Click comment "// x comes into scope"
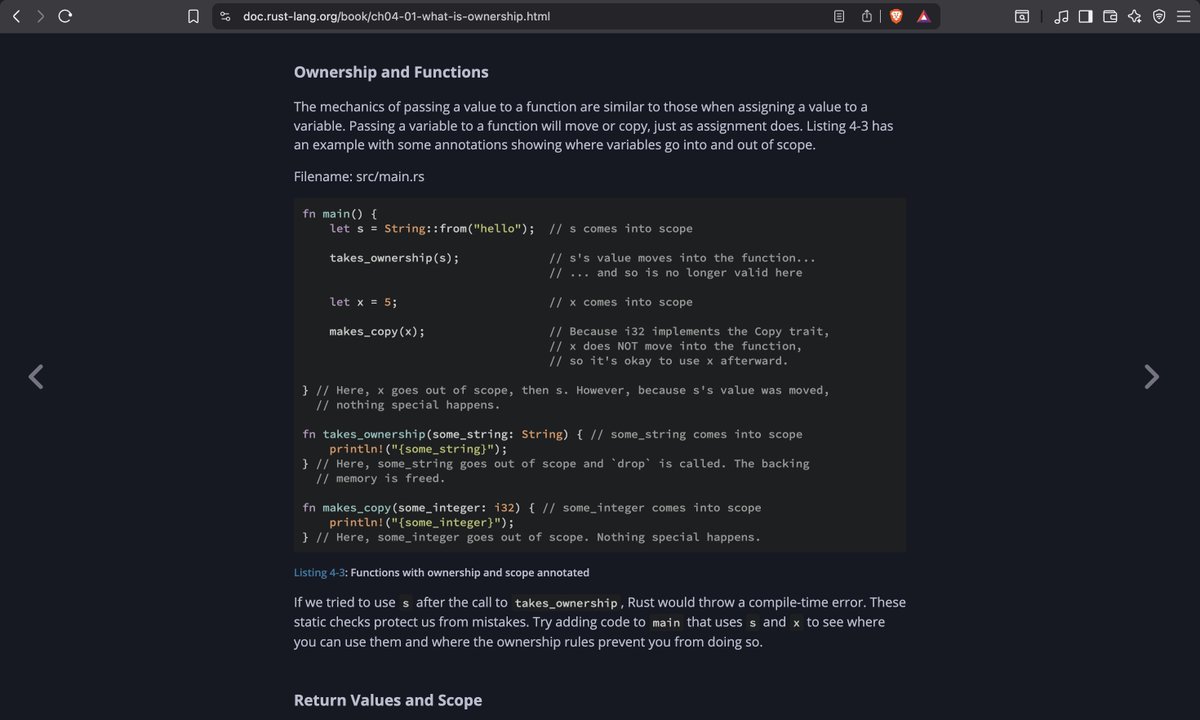This screenshot has width=1200, height=720. pos(621,302)
